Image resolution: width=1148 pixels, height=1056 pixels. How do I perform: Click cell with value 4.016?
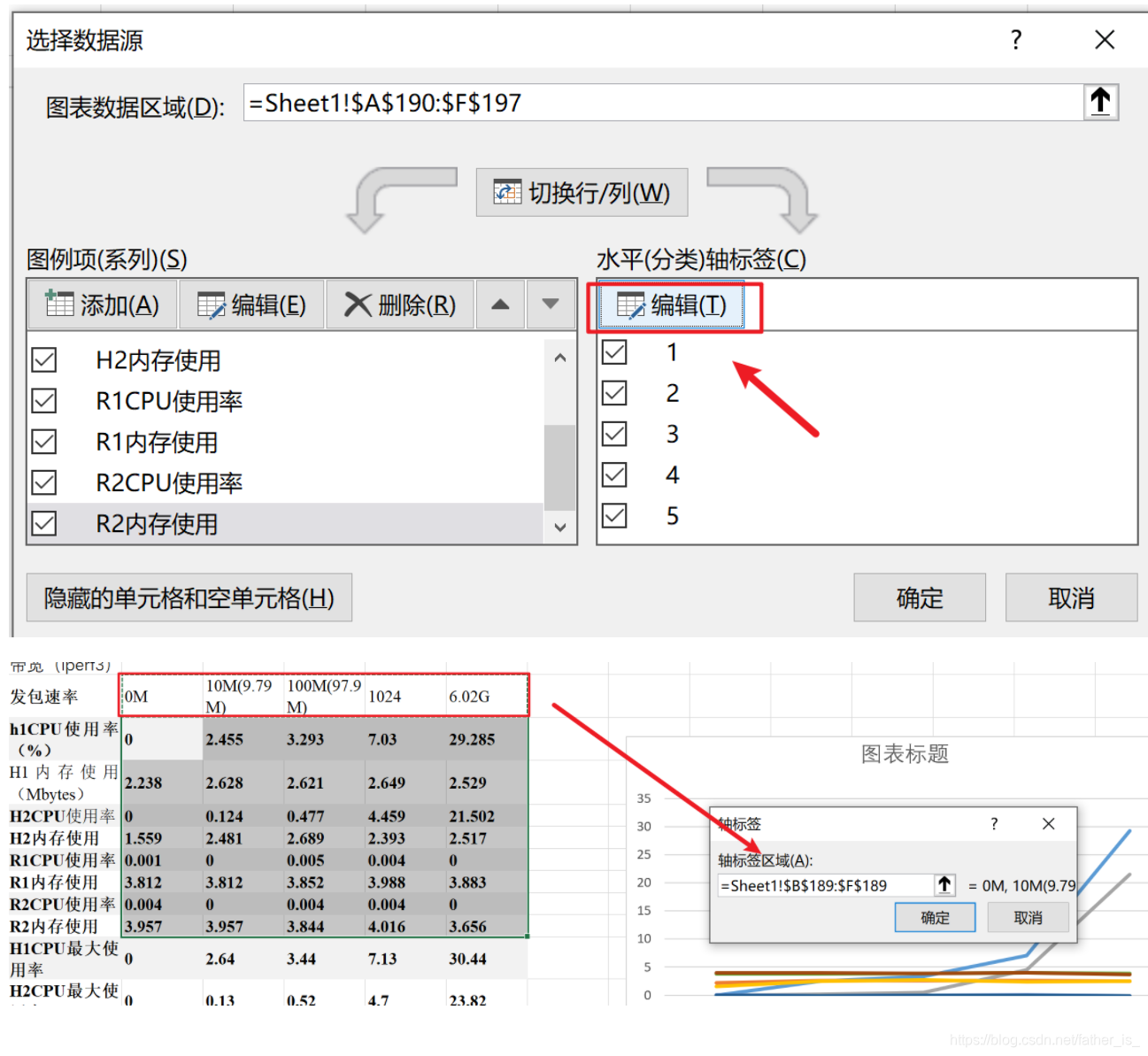coord(405,927)
